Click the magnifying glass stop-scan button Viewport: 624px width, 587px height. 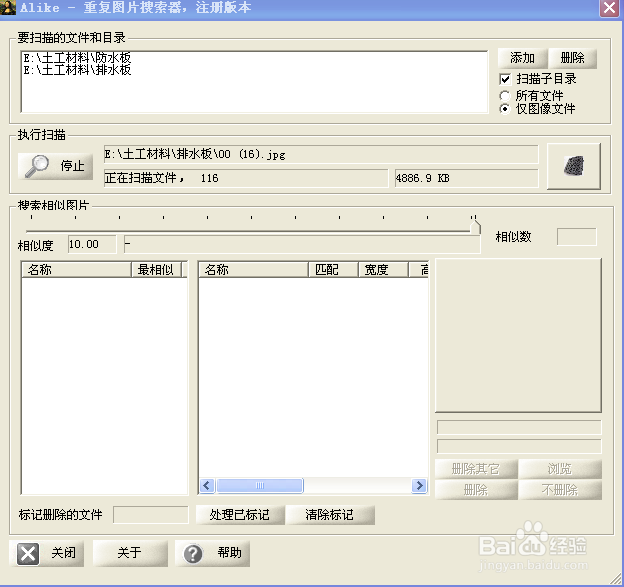tap(55, 166)
